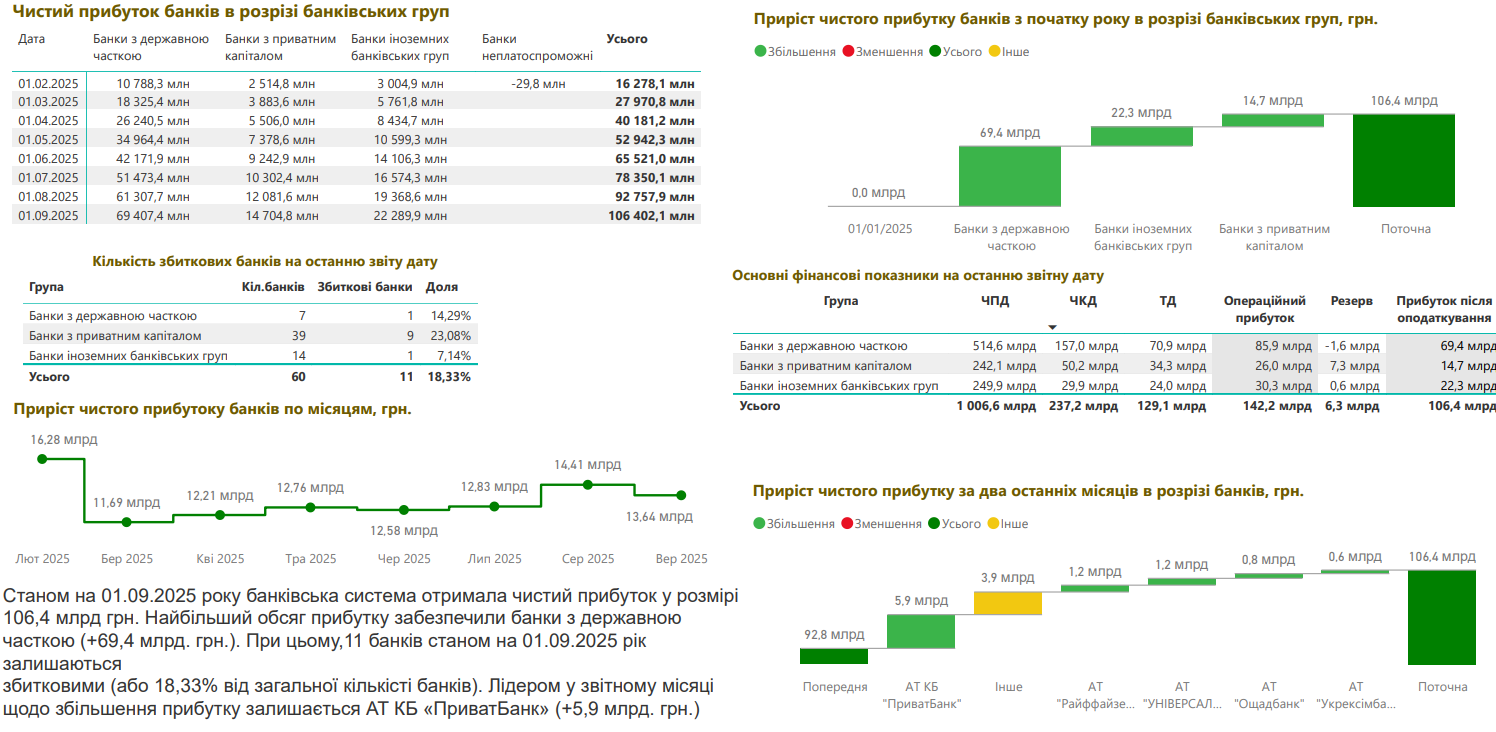
Task: Click the ПриватБанк 5,9 млрд bar
Action: pos(921,631)
